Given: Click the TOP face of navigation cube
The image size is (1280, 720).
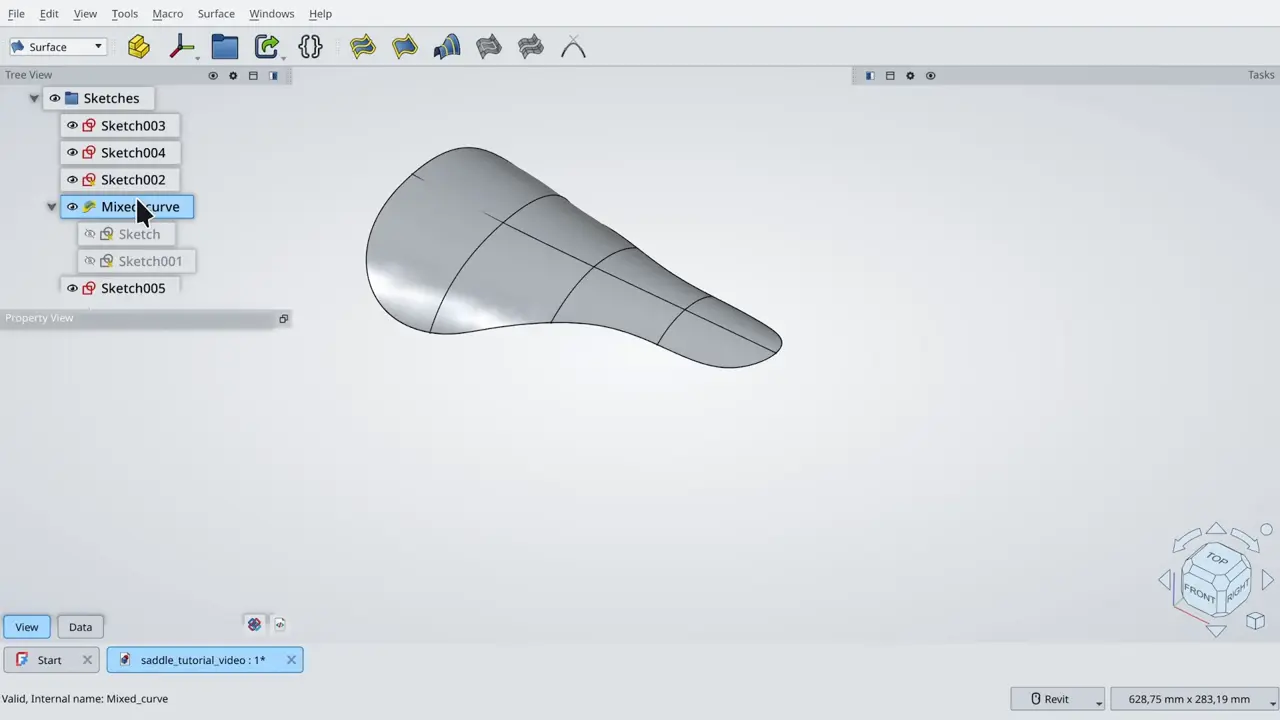Looking at the screenshot, I should [1217, 559].
